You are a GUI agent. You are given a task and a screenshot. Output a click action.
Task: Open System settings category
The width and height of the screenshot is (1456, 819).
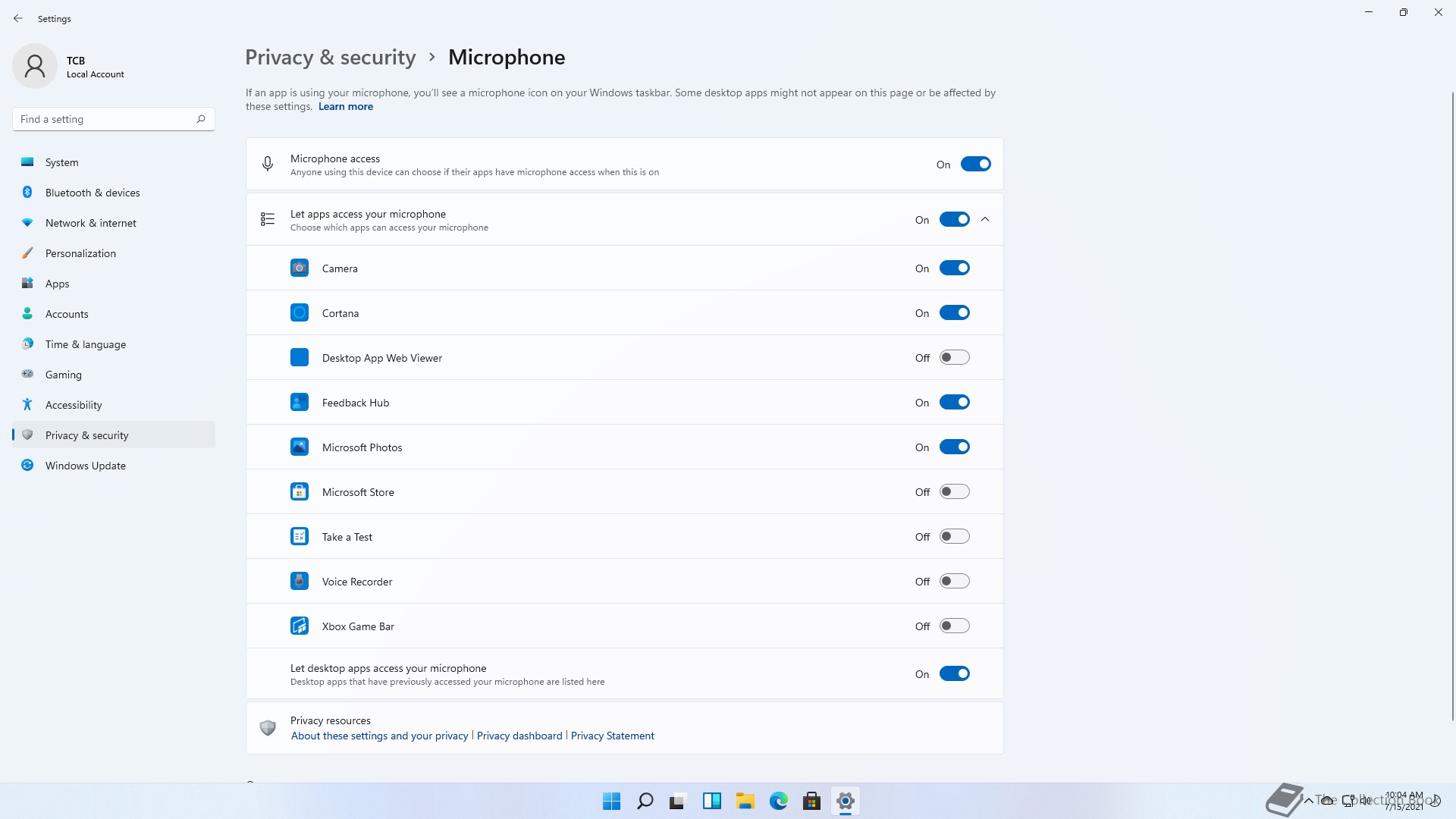114,162
